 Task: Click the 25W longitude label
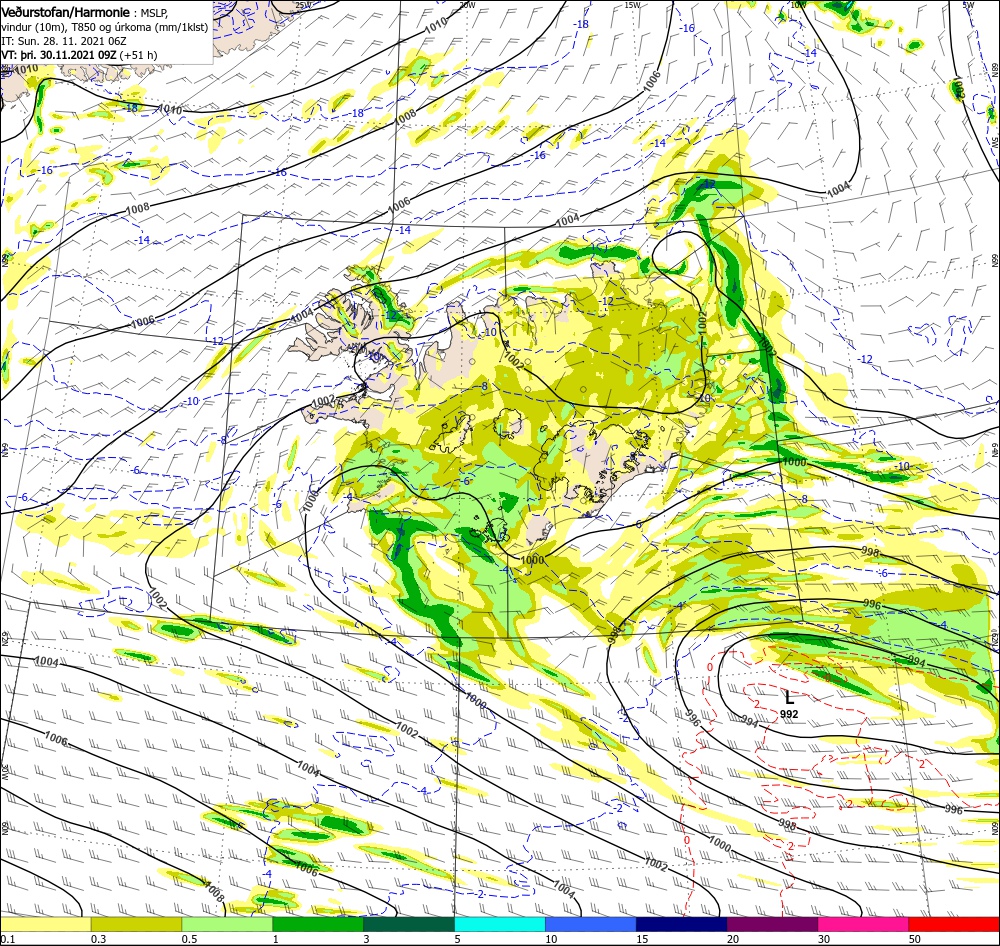pos(303,5)
